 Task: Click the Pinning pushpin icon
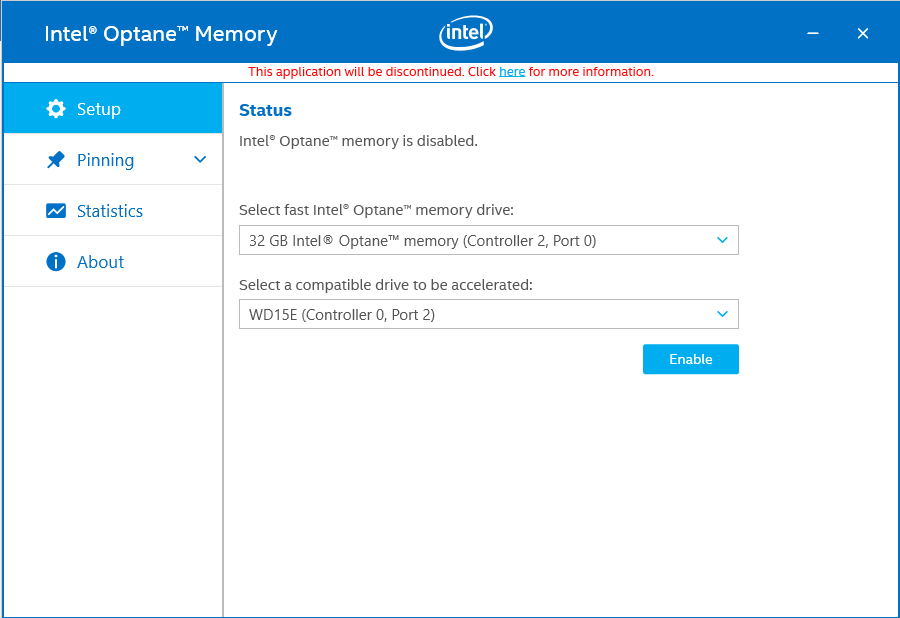(56, 160)
